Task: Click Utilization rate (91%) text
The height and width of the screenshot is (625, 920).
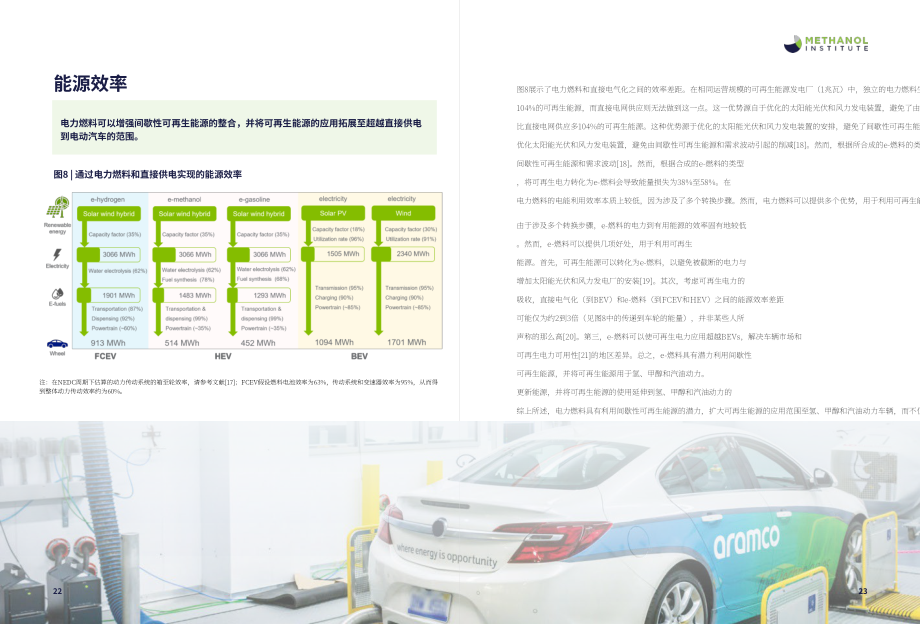Action: pos(411,239)
